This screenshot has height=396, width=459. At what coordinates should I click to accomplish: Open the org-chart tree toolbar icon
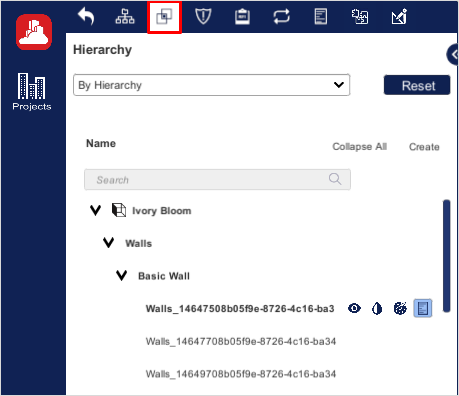[x=125, y=17]
